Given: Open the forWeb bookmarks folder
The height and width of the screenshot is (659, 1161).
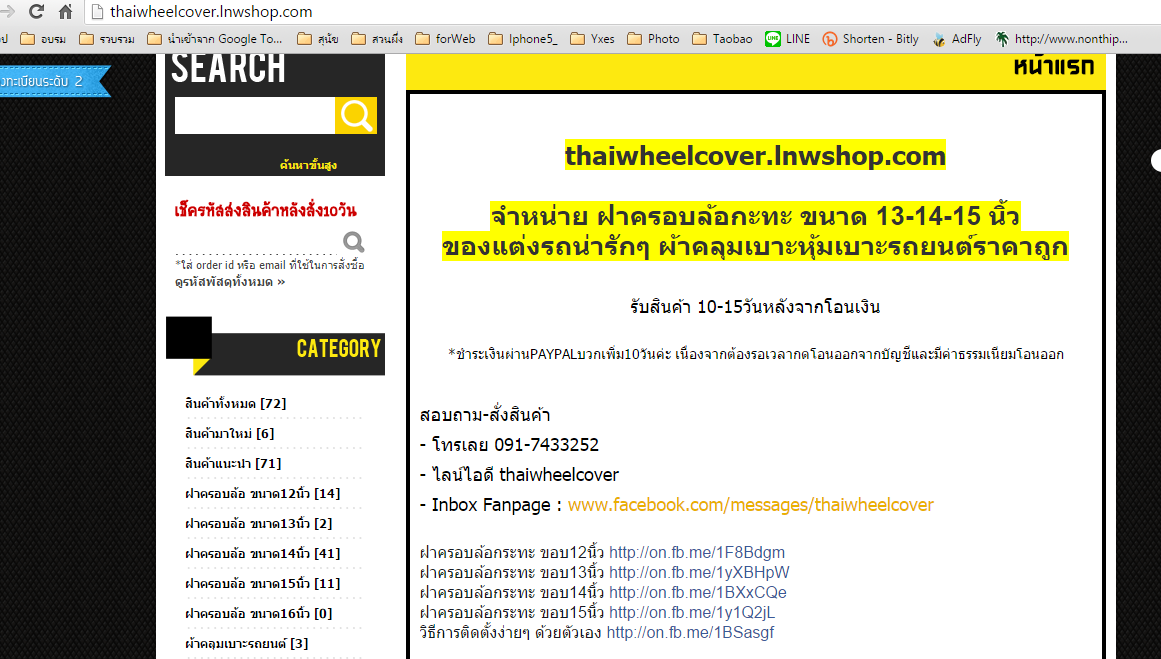Looking at the screenshot, I should click(x=445, y=39).
